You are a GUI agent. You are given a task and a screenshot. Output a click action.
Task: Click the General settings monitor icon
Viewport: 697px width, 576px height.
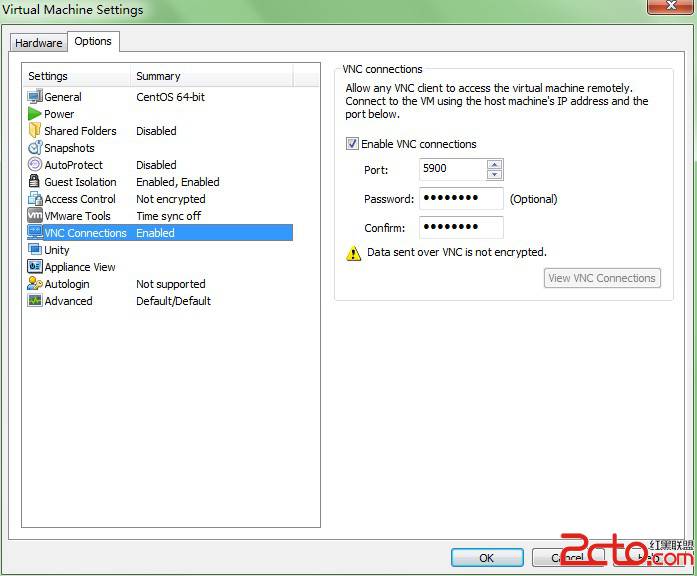coord(35,96)
